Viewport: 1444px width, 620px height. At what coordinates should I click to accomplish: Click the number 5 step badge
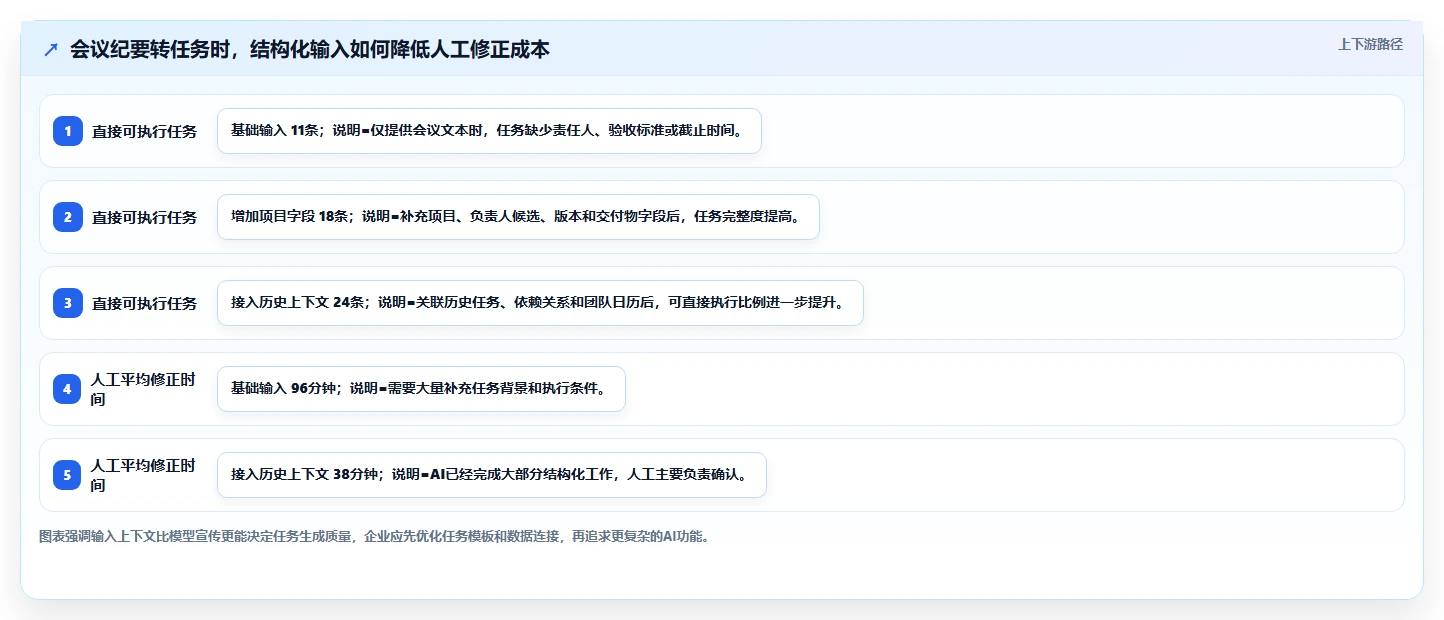click(x=68, y=475)
